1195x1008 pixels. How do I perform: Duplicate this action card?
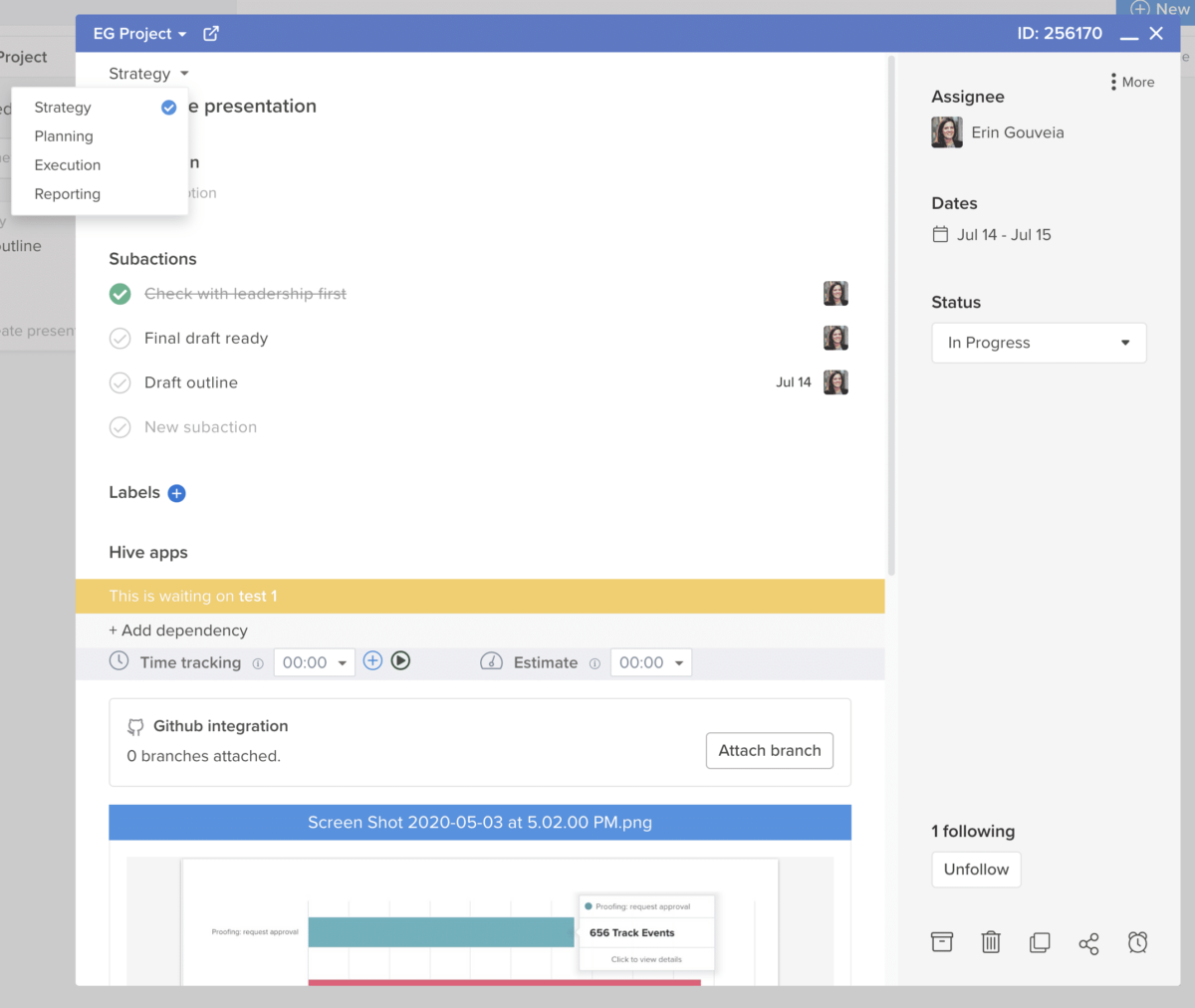coord(1040,941)
